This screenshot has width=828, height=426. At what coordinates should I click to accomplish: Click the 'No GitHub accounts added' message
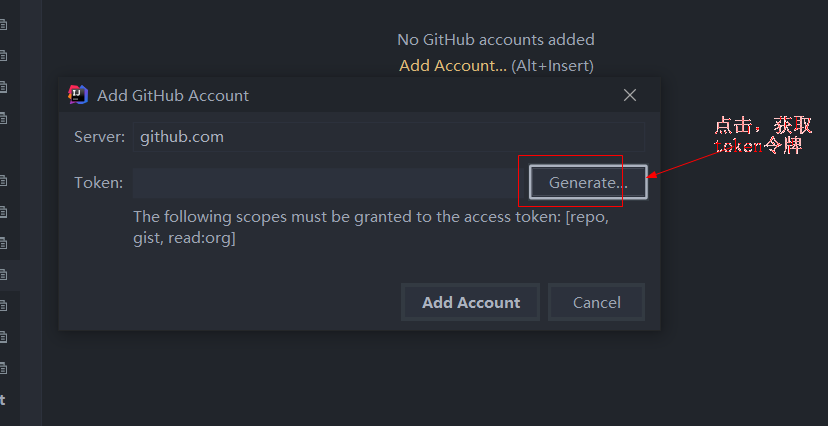496,40
